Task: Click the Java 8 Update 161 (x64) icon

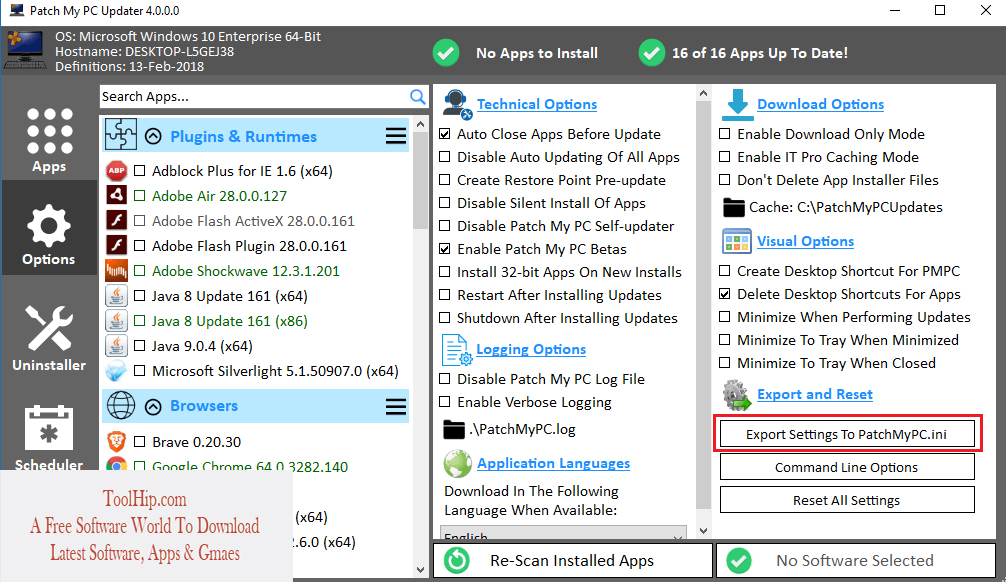Action: coord(116,296)
